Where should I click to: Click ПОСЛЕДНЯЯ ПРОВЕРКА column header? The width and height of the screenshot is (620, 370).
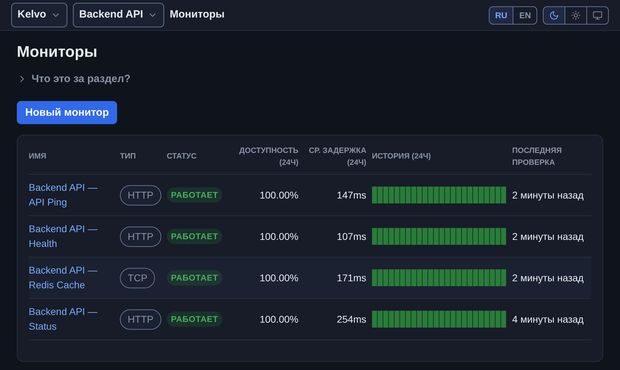click(537, 156)
